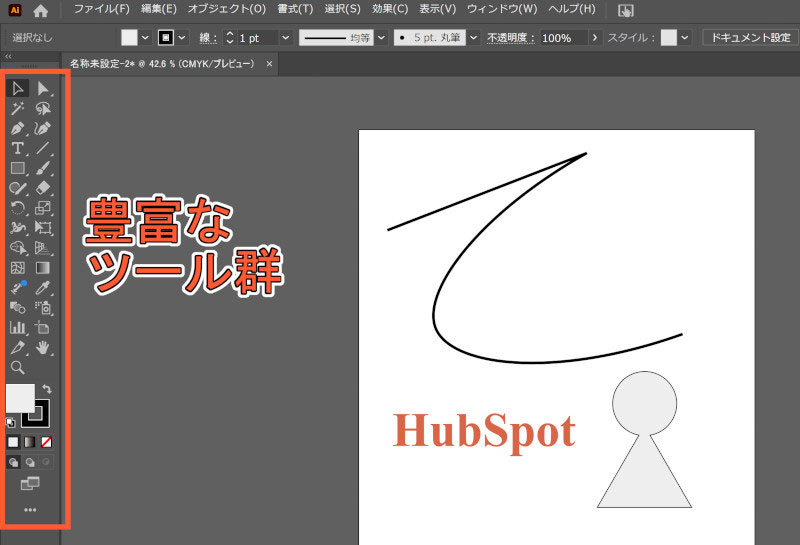
Task: Open the fill color dropdown
Action: click(146, 37)
